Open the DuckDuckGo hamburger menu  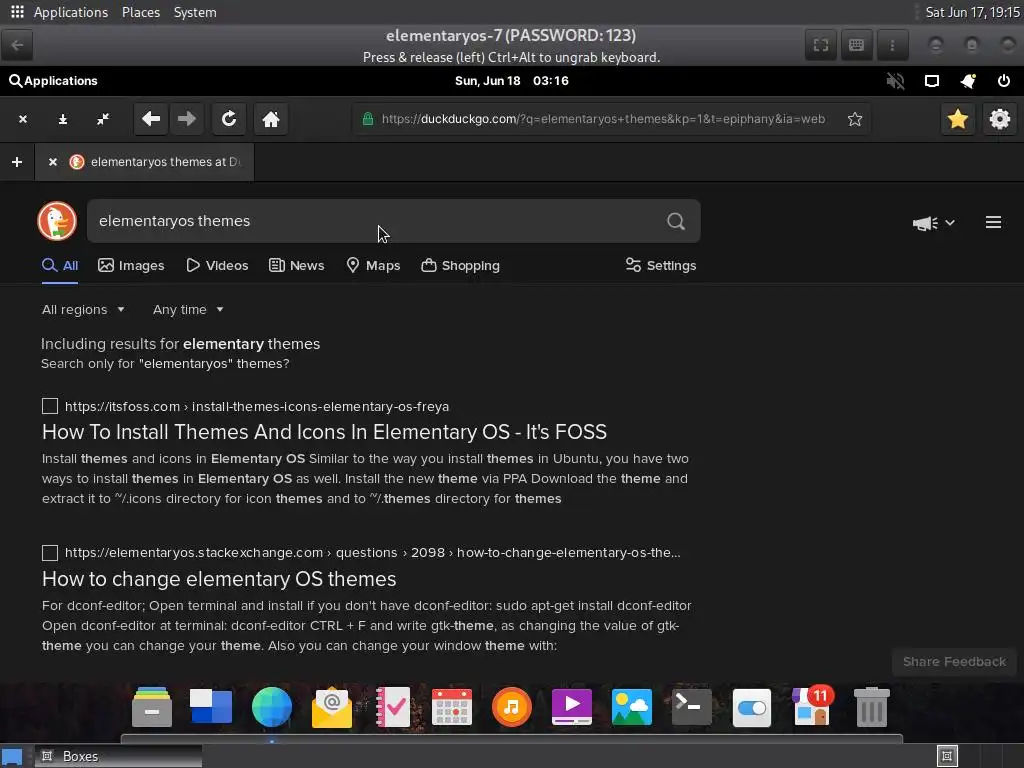pos(993,222)
